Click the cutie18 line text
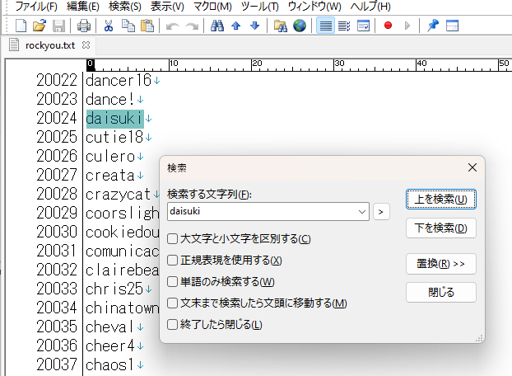 114,137
